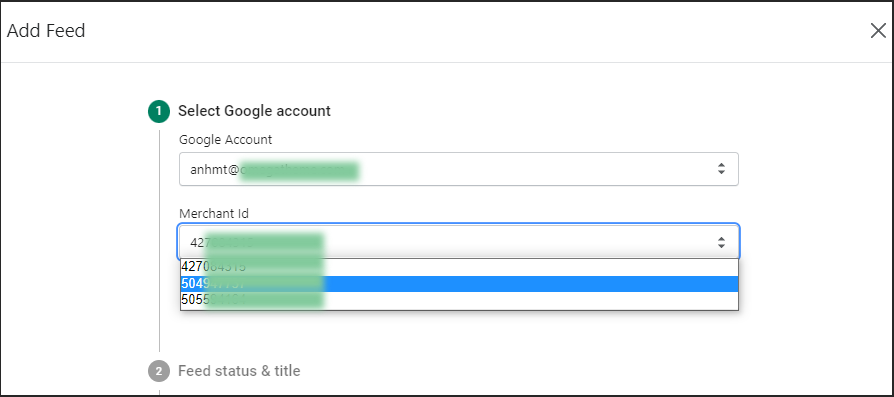Click the 'Select Google account' step heading
The width and height of the screenshot is (894, 397).
[x=254, y=111]
